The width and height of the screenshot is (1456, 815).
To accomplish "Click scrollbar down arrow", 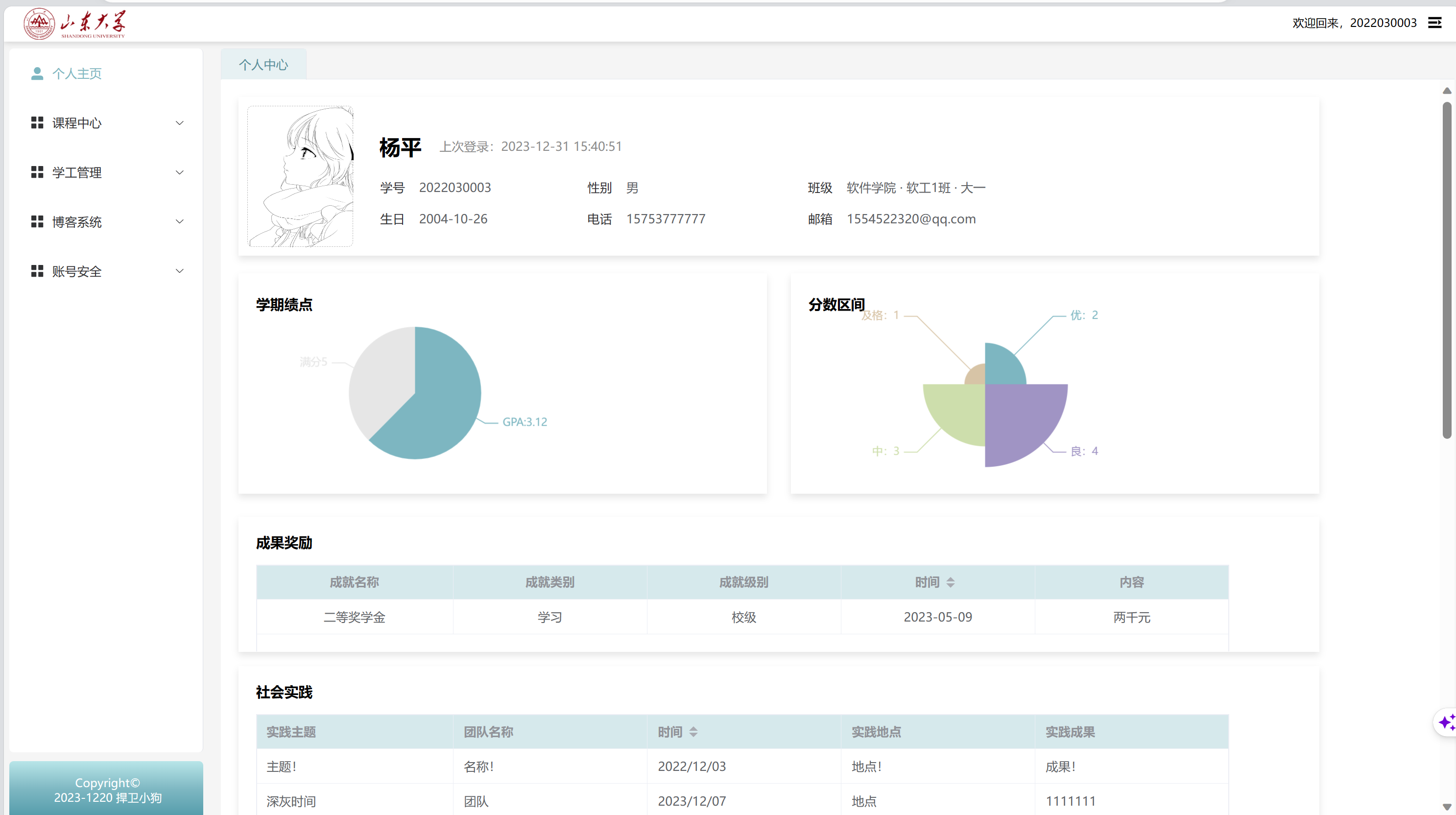I will pyautogui.click(x=1447, y=807).
